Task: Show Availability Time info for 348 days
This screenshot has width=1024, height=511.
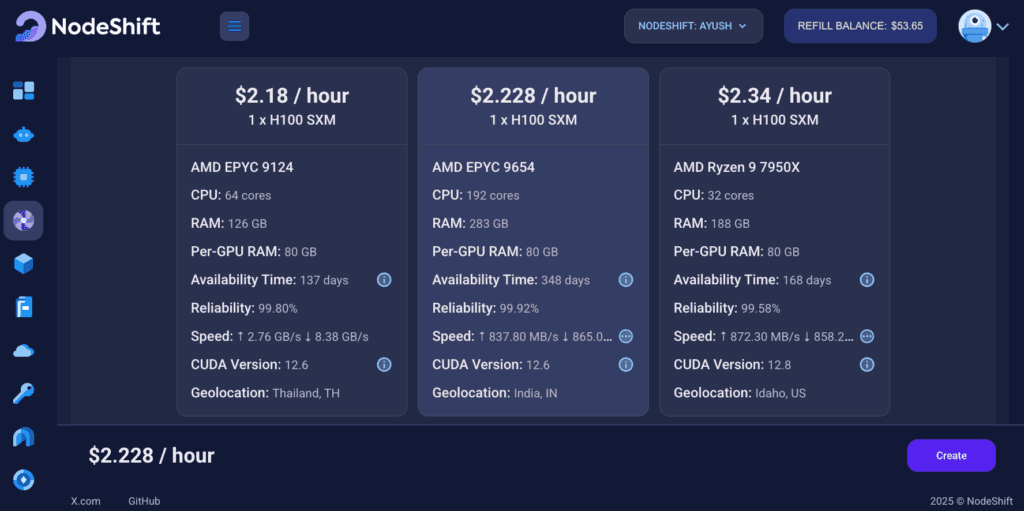Action: point(626,280)
